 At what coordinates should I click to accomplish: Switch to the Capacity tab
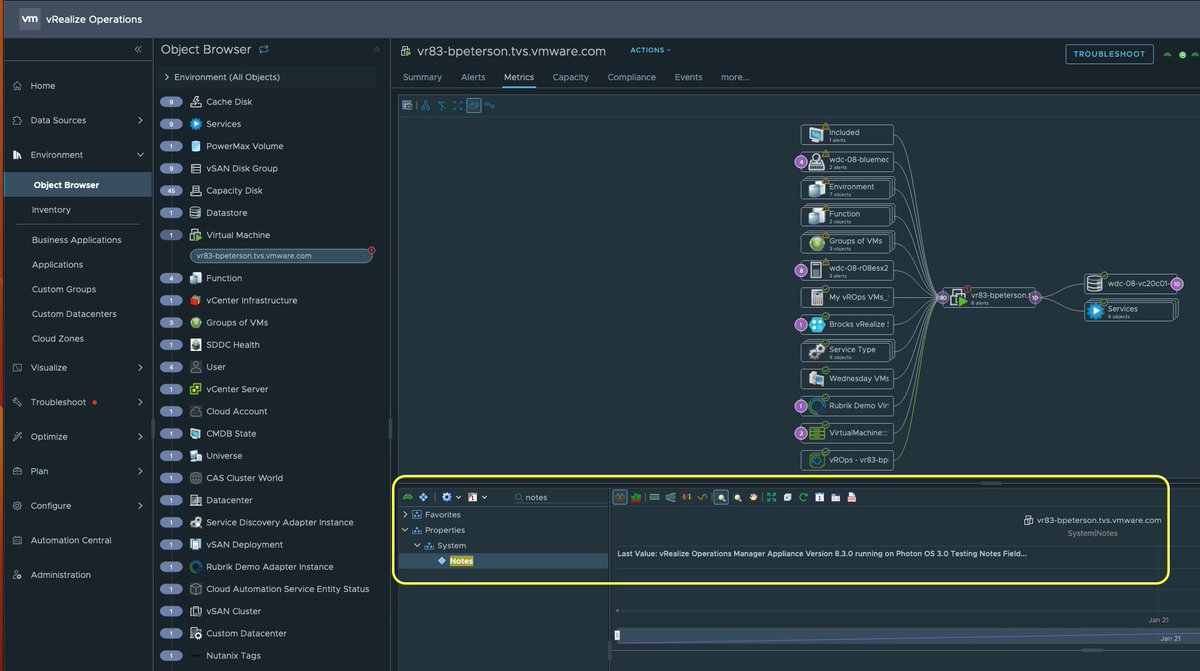(x=570, y=77)
